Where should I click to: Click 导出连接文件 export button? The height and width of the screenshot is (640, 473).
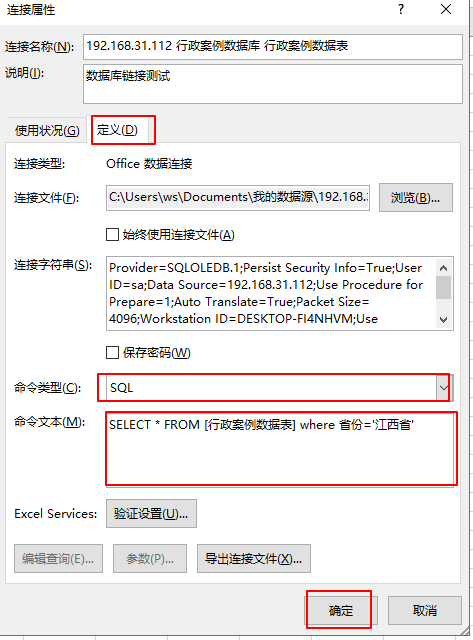pos(254,558)
